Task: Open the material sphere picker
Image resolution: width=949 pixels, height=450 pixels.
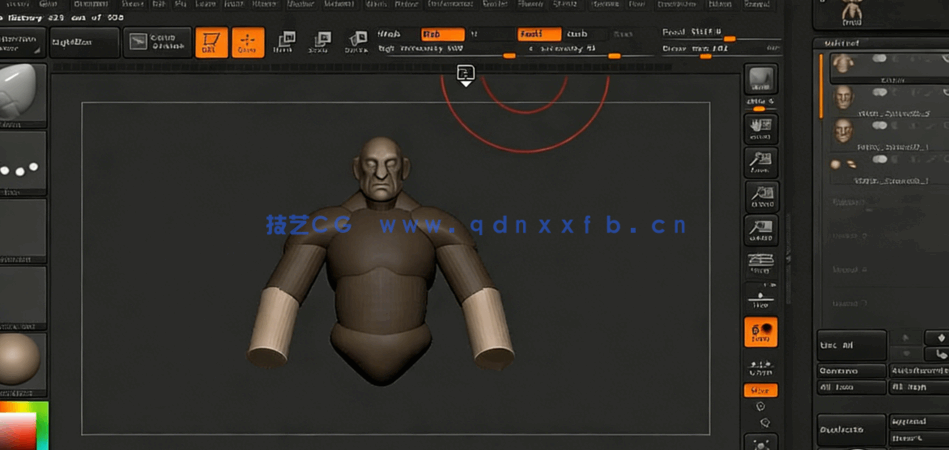Action: click(x=22, y=364)
